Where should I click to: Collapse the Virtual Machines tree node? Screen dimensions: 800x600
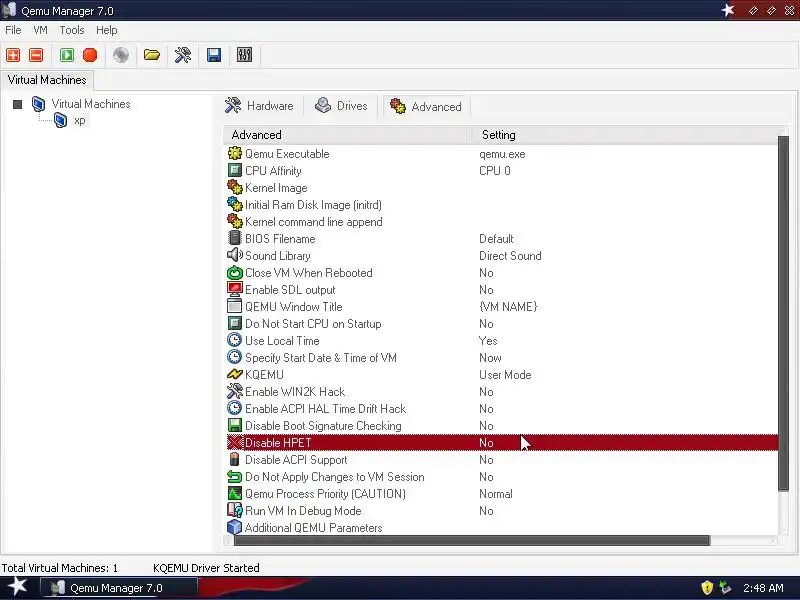(17, 105)
